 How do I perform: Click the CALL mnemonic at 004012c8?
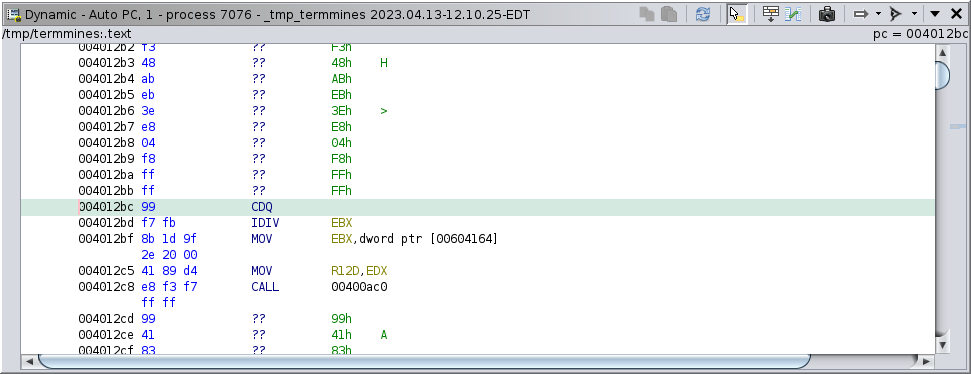click(x=265, y=287)
